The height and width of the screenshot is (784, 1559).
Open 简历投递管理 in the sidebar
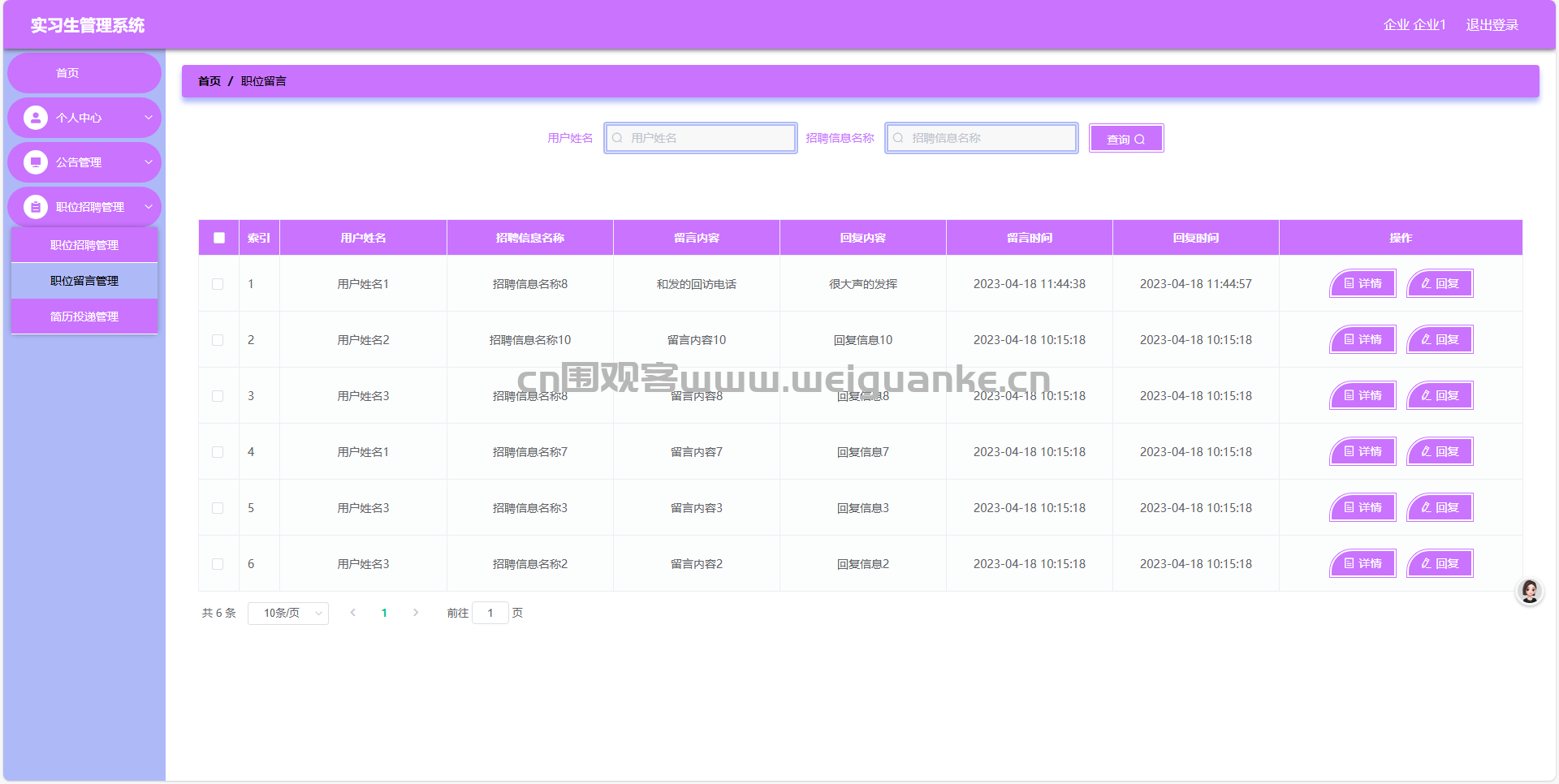tap(84, 316)
